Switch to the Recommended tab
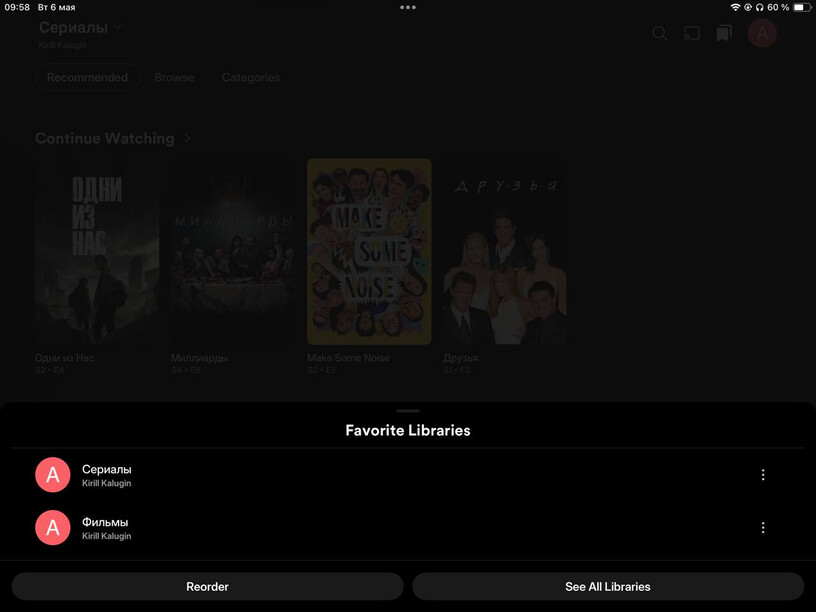The width and height of the screenshot is (816, 612). pos(87,78)
